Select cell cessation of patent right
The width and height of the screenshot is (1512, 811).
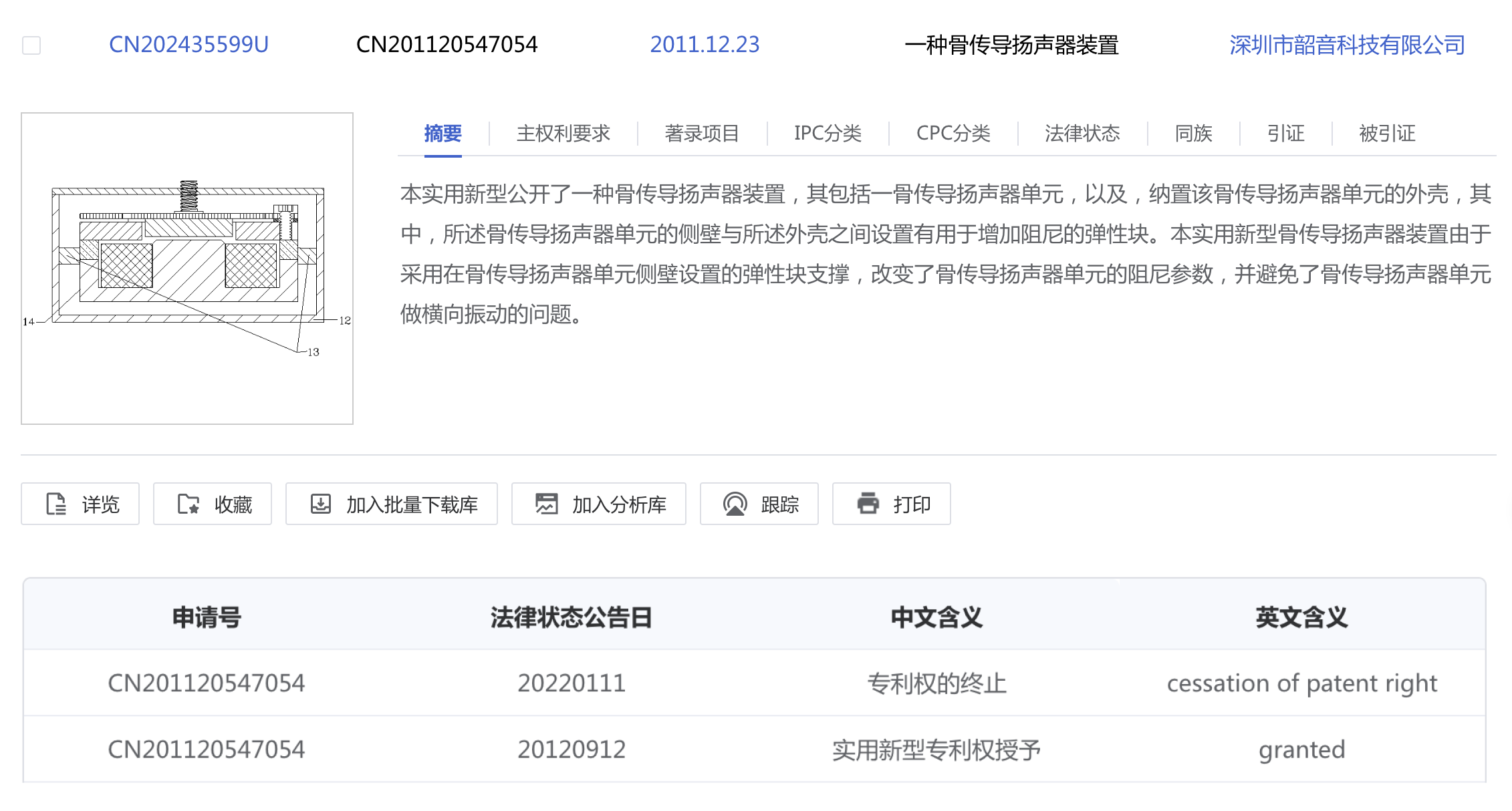(x=1301, y=683)
